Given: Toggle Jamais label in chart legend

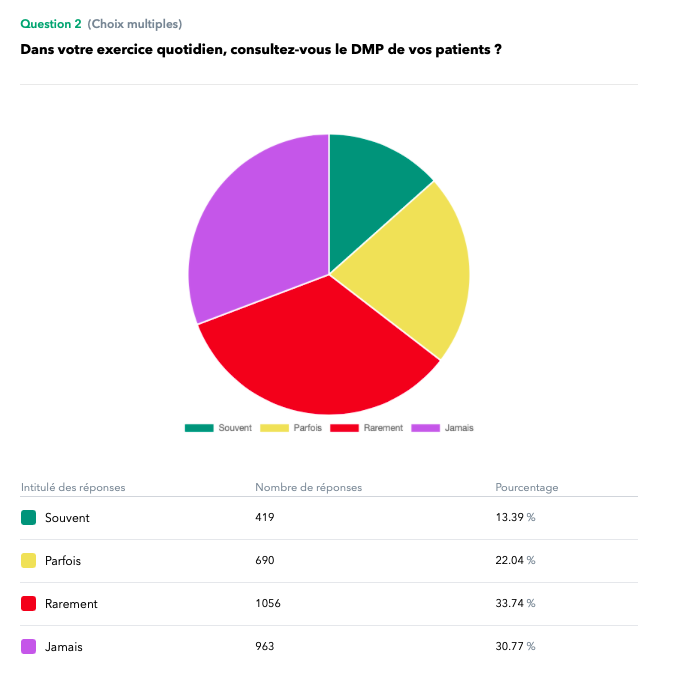Looking at the screenshot, I should pyautogui.click(x=460, y=428).
